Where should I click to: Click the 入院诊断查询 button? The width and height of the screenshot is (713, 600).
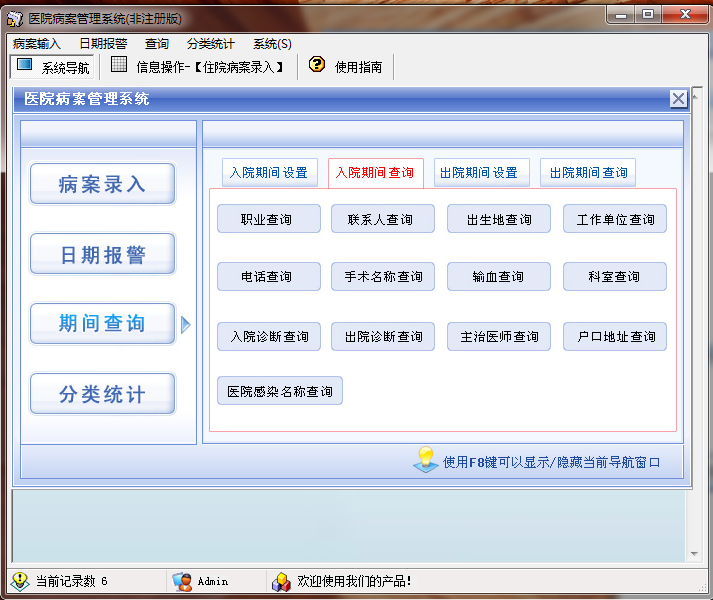pyautogui.click(x=269, y=337)
